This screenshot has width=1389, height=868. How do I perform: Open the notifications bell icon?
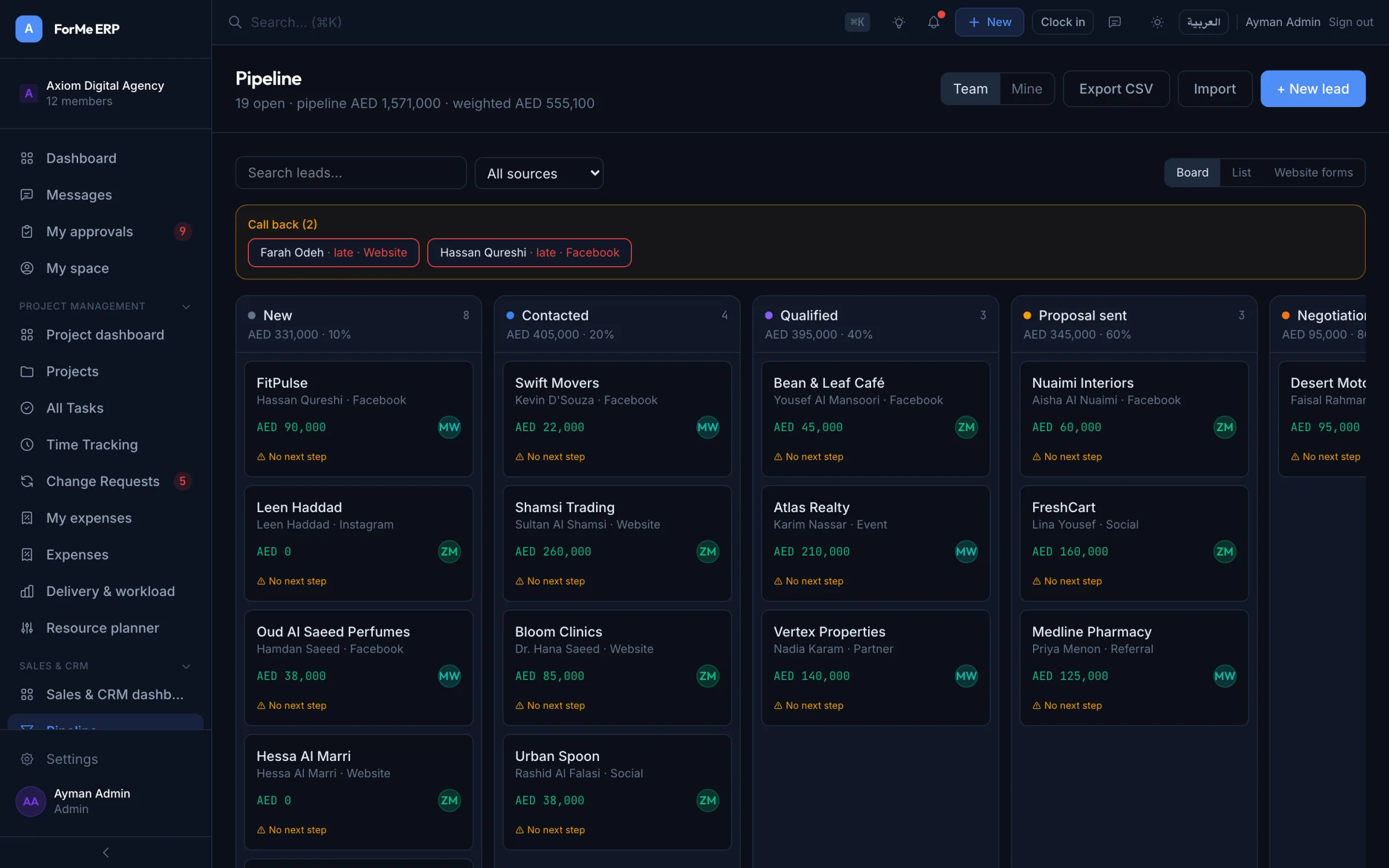[934, 22]
